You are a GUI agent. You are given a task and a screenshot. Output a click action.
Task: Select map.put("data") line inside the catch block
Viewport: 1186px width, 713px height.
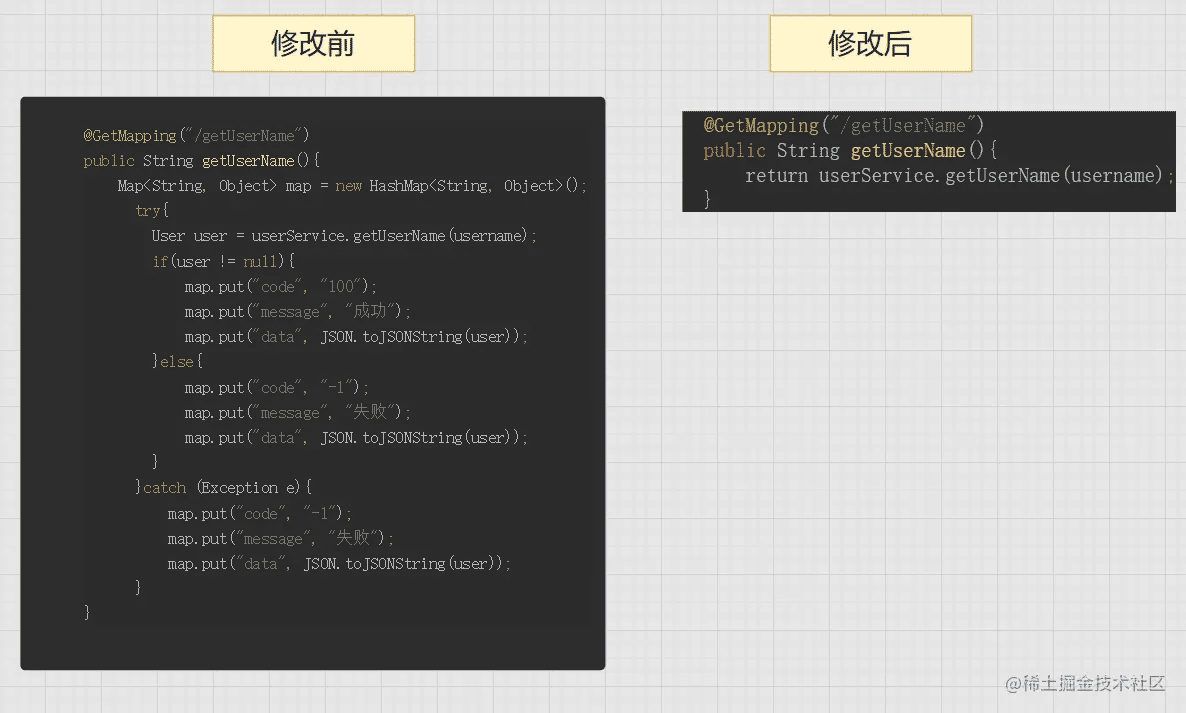click(339, 564)
